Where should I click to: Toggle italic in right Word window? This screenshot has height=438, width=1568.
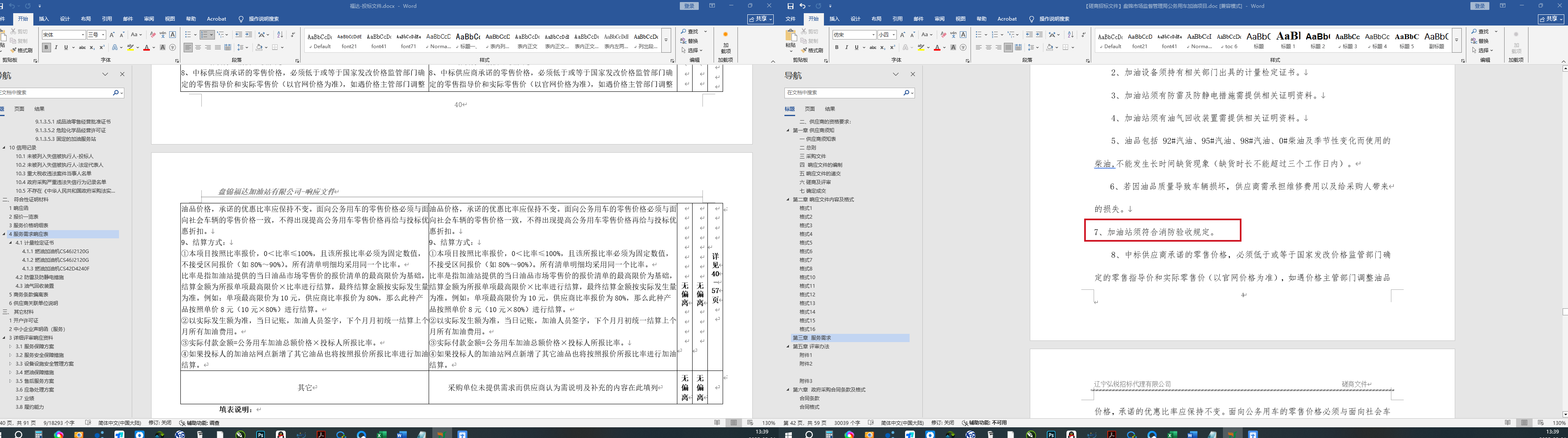pyautogui.click(x=847, y=47)
